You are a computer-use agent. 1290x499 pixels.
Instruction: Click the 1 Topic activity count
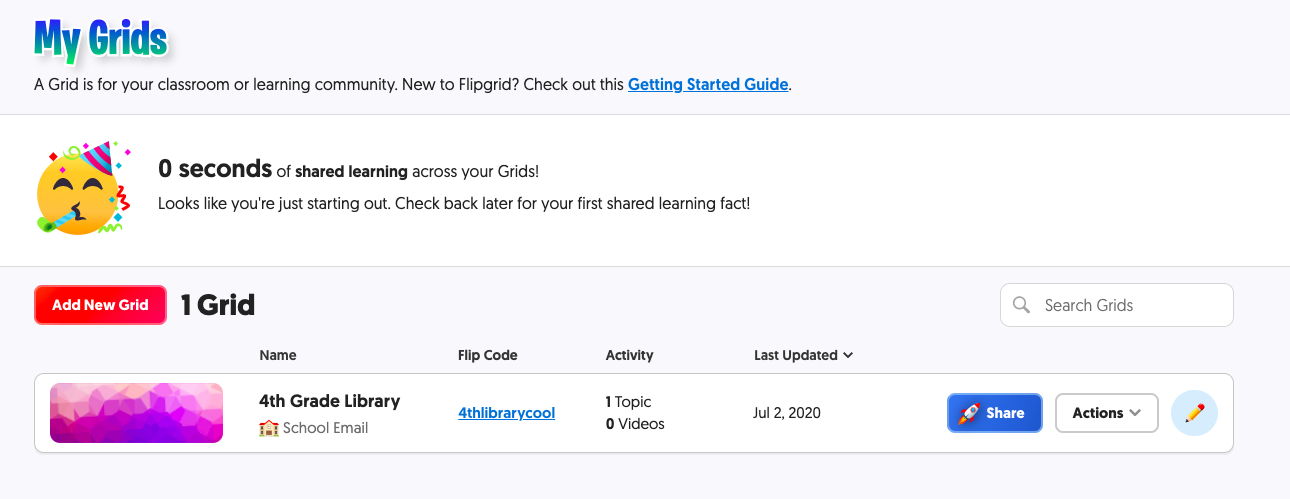[x=628, y=402]
